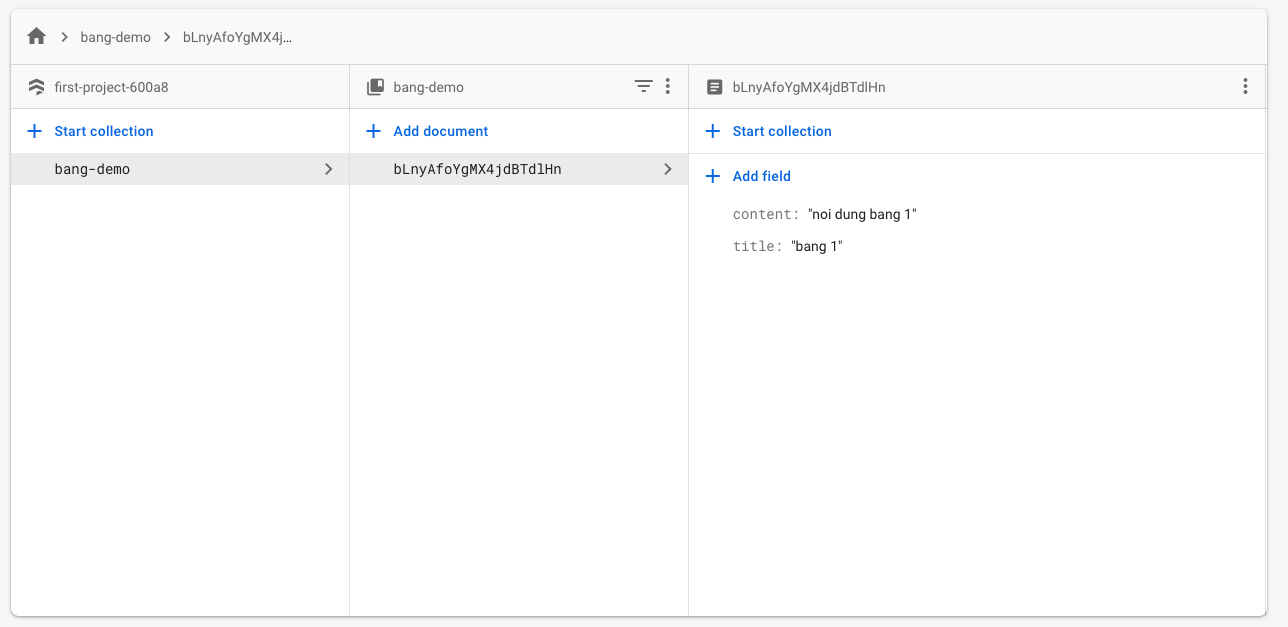This screenshot has width=1288, height=627.
Task: Click the document icon beside bLnyAfoYgMX4jdBTdlHn header
Action: [714, 87]
